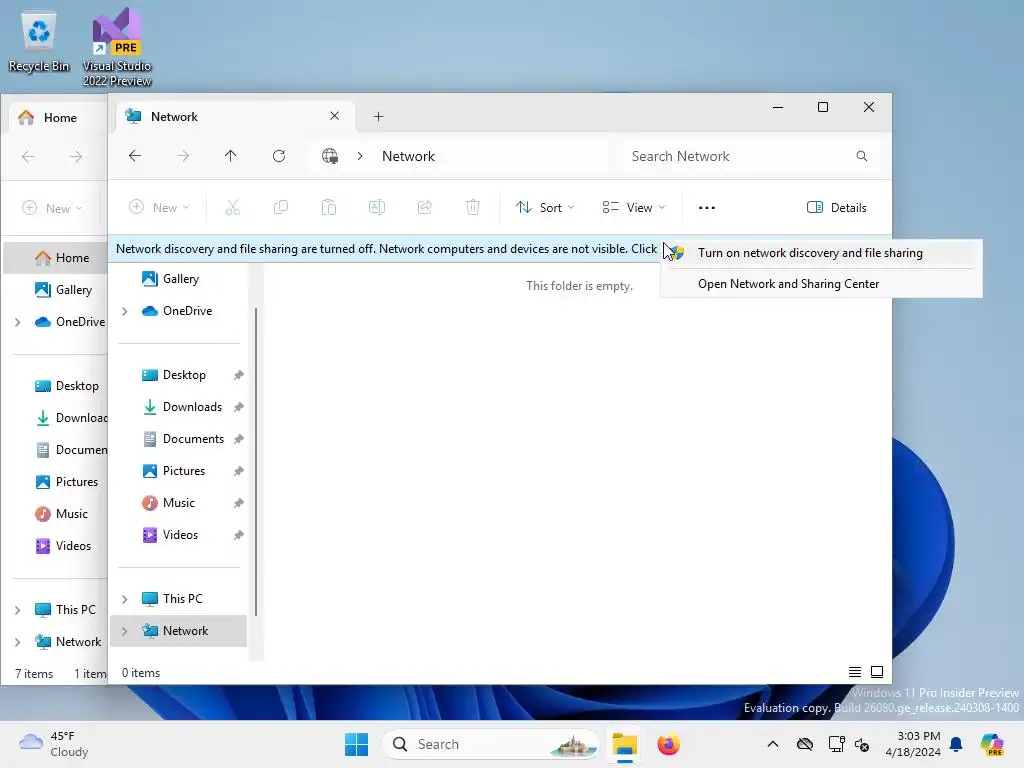Screen dimensions: 1024x768
Task: Click the Share icon in toolbar
Action: click(x=424, y=208)
